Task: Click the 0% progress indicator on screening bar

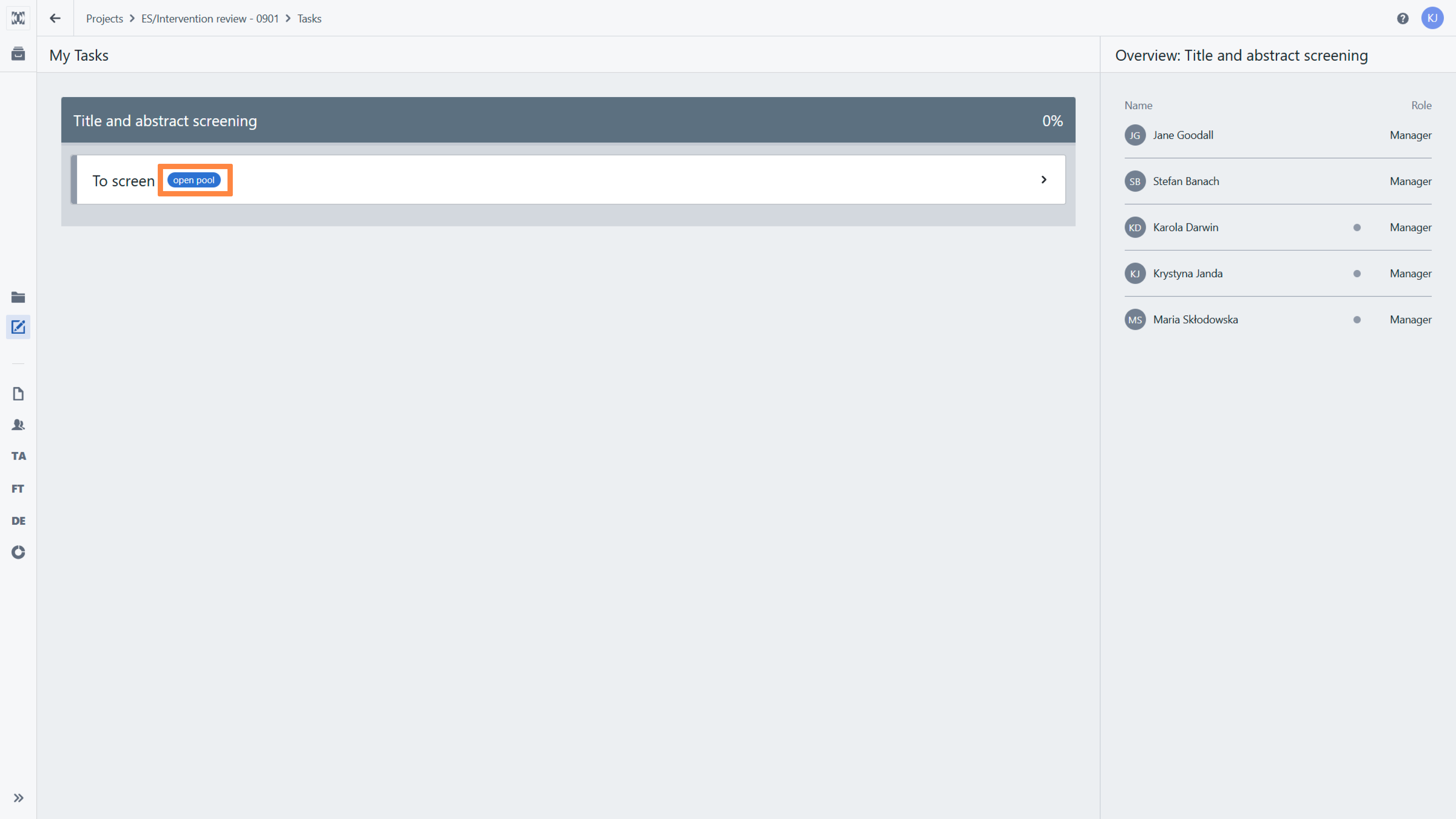Action: (x=1052, y=121)
